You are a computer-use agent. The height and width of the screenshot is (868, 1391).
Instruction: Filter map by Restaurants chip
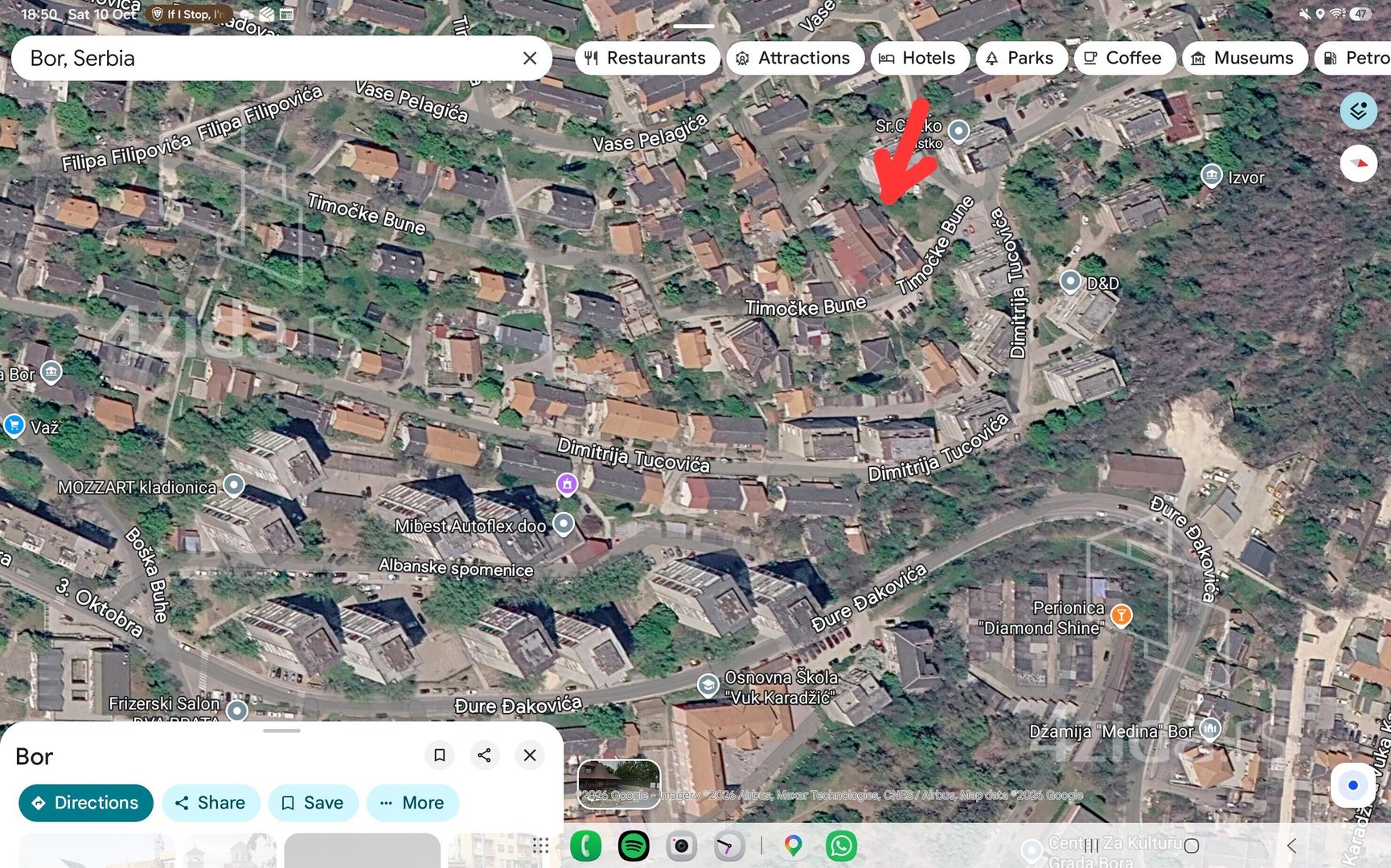(646, 58)
